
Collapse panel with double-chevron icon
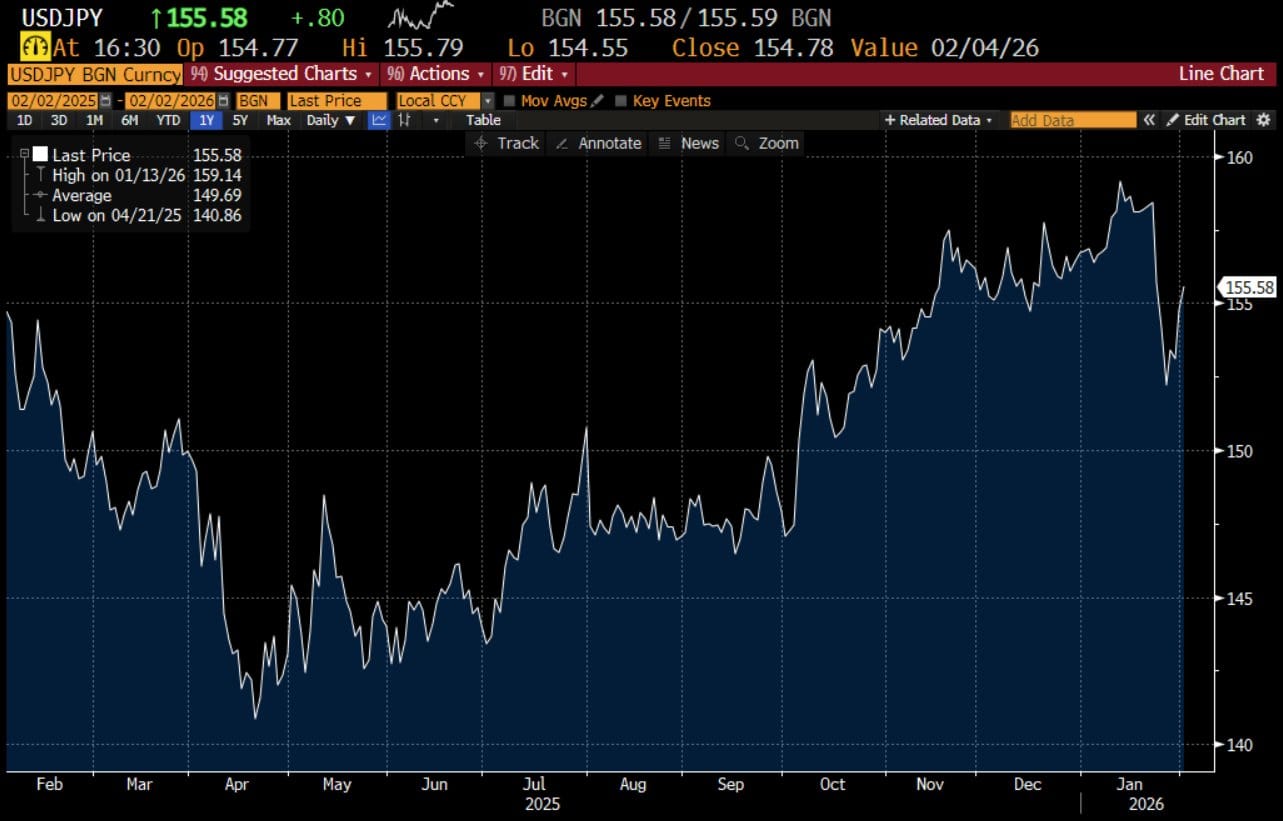1149,120
